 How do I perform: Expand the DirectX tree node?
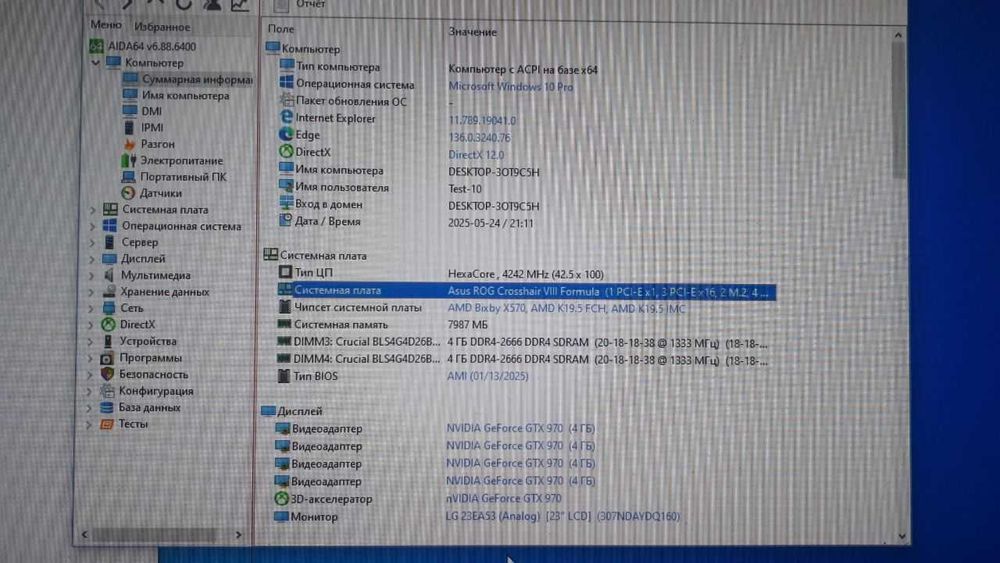91,325
